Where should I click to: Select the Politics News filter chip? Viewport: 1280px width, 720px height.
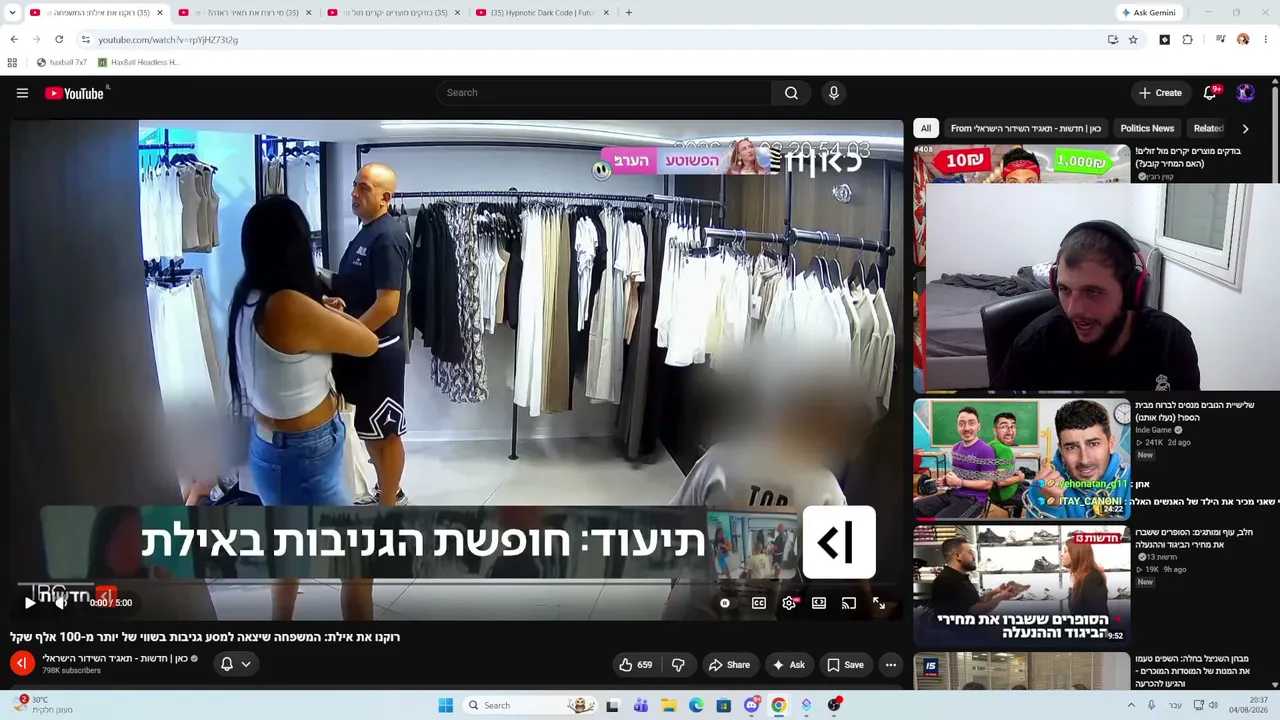point(1147,128)
